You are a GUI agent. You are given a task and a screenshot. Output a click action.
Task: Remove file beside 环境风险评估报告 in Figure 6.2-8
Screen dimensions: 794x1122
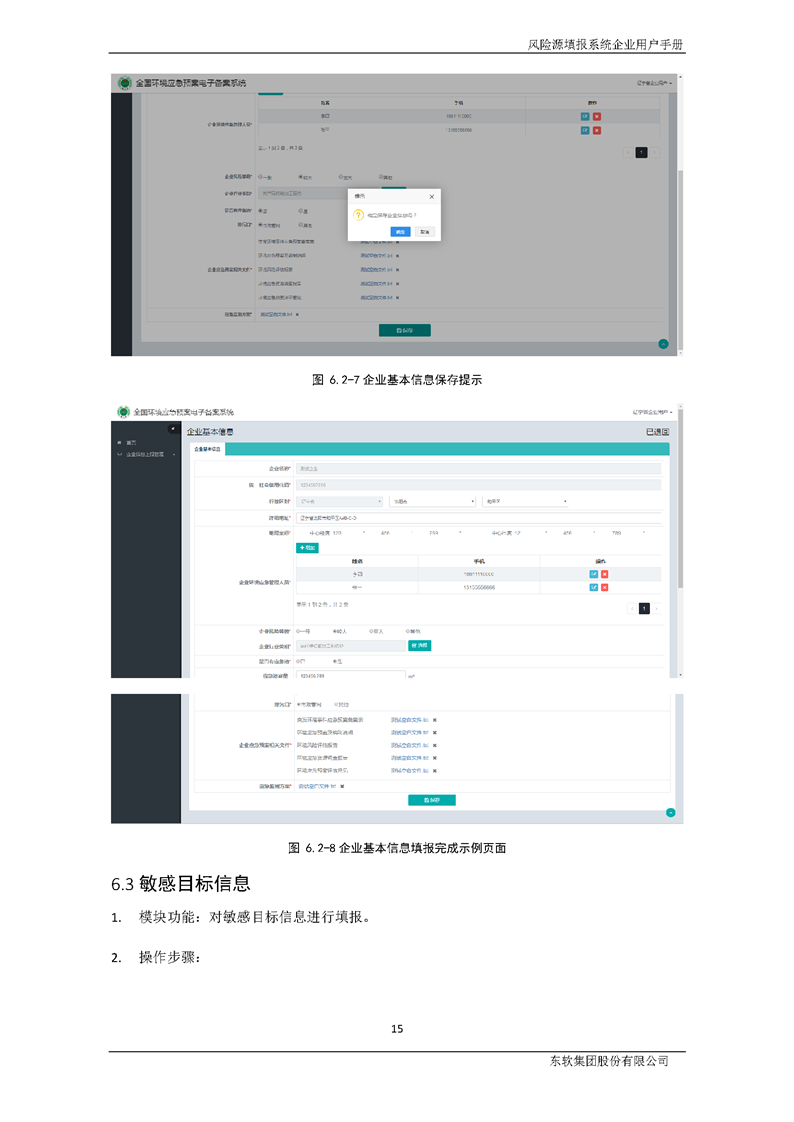pyautogui.click(x=434, y=746)
